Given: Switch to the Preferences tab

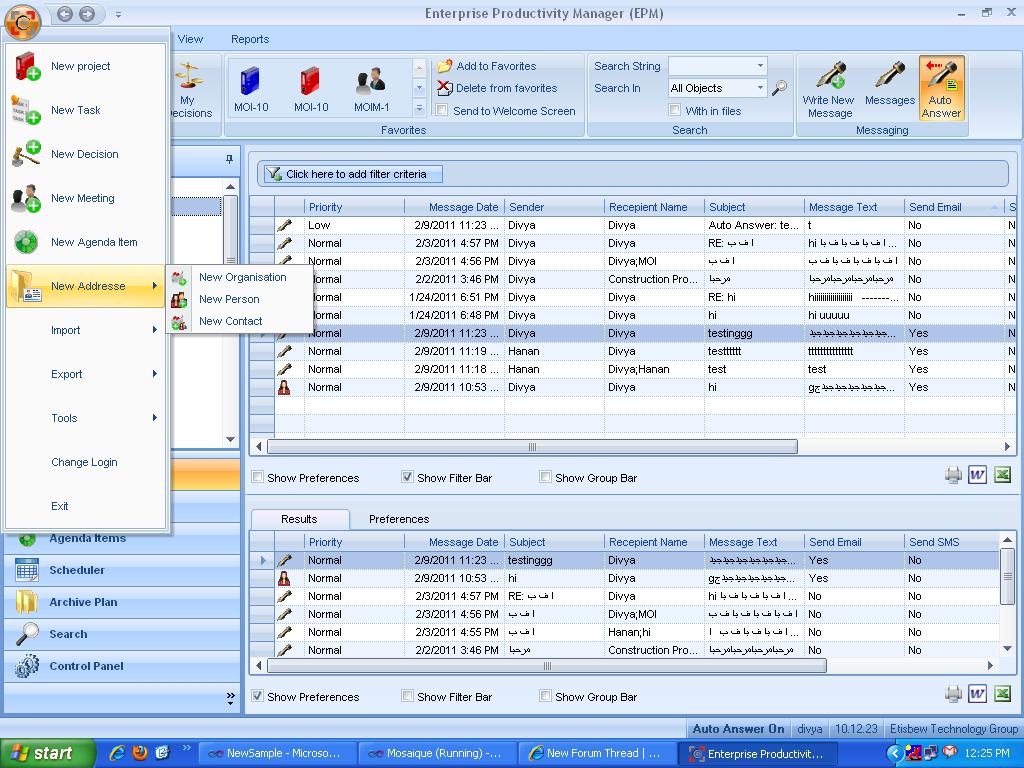Looking at the screenshot, I should click(x=398, y=519).
